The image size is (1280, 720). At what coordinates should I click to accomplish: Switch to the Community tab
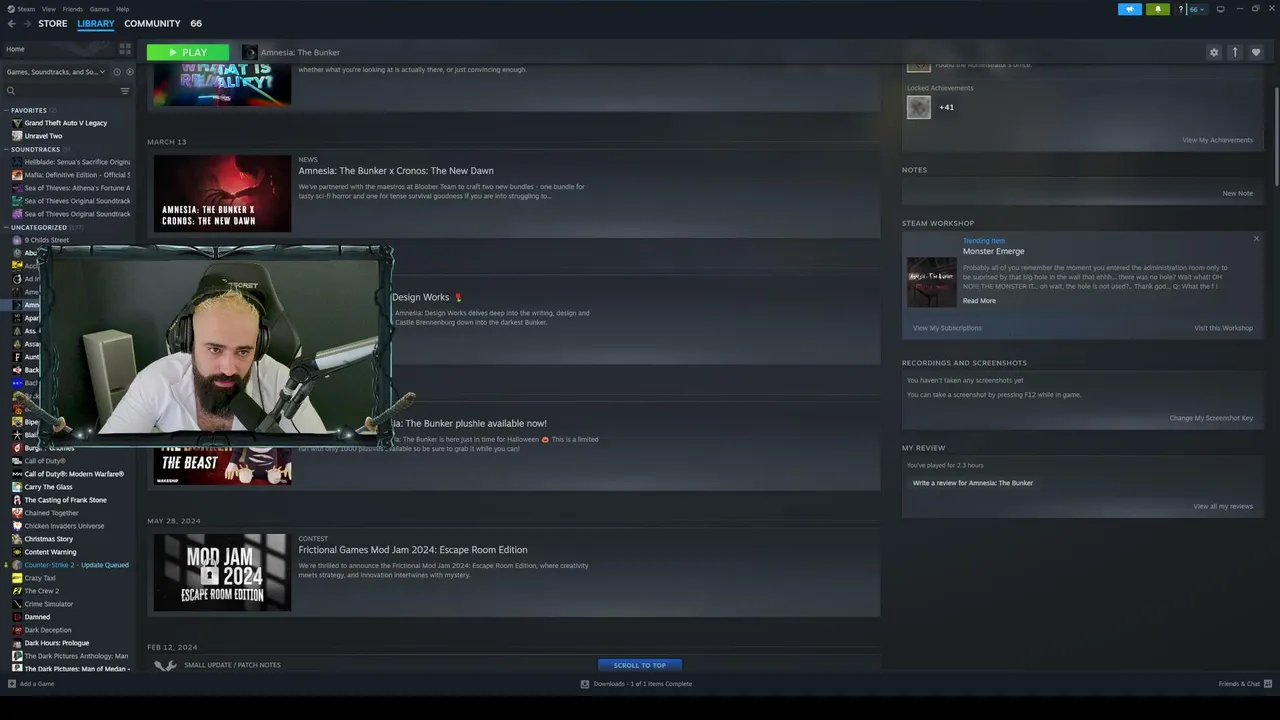152,24
